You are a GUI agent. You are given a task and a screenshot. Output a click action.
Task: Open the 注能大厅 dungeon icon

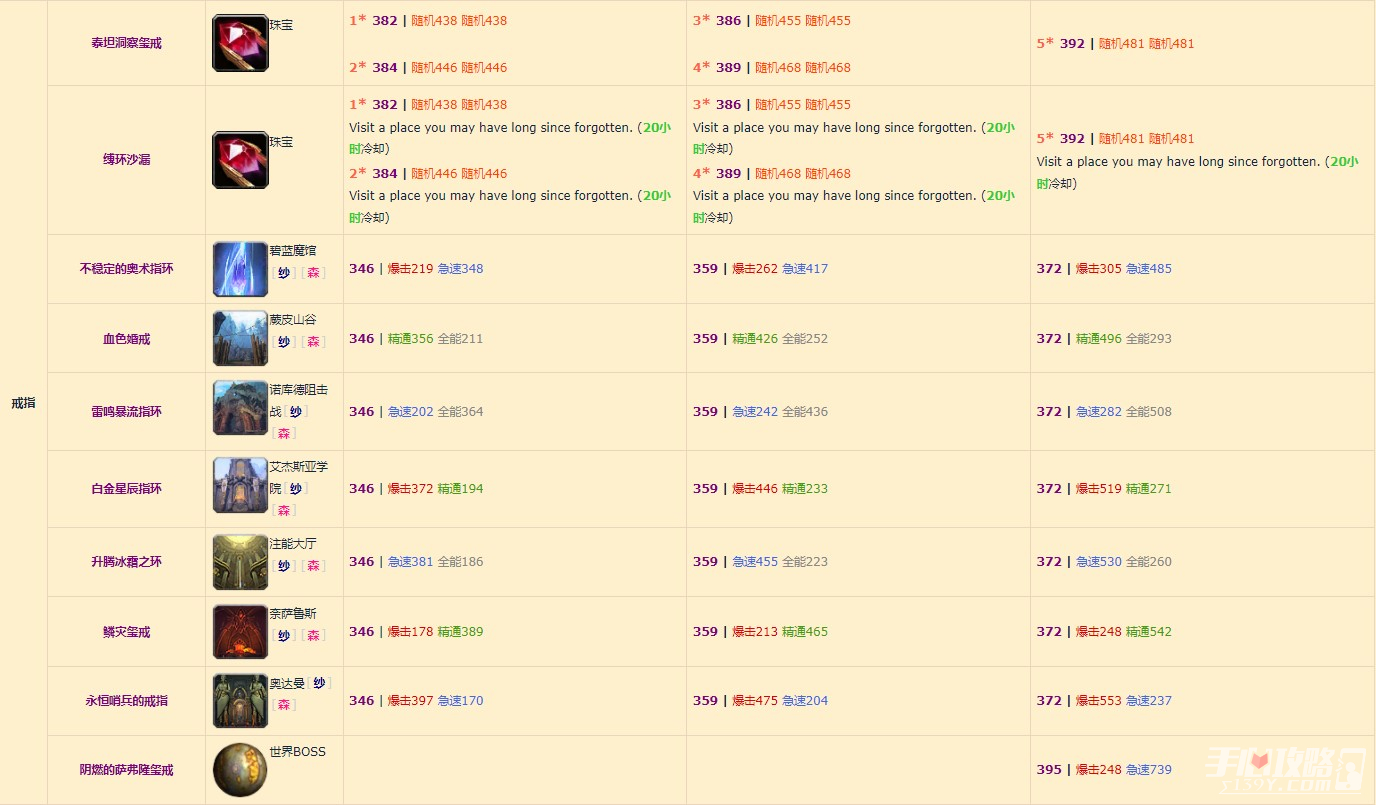coord(240,562)
